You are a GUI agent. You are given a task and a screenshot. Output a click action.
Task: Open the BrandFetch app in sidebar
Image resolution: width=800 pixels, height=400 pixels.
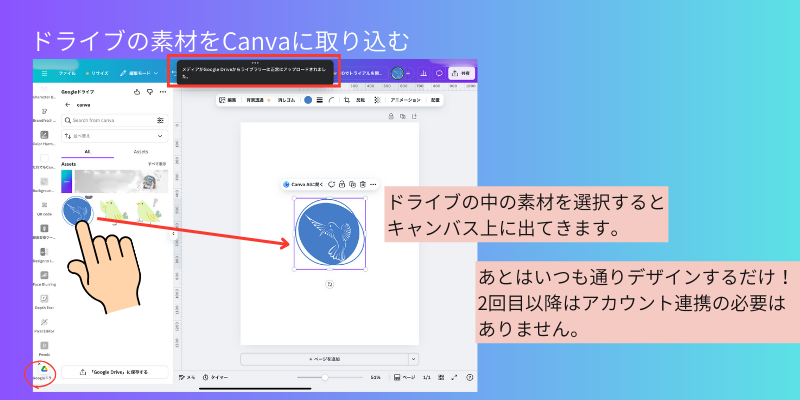coord(44,115)
